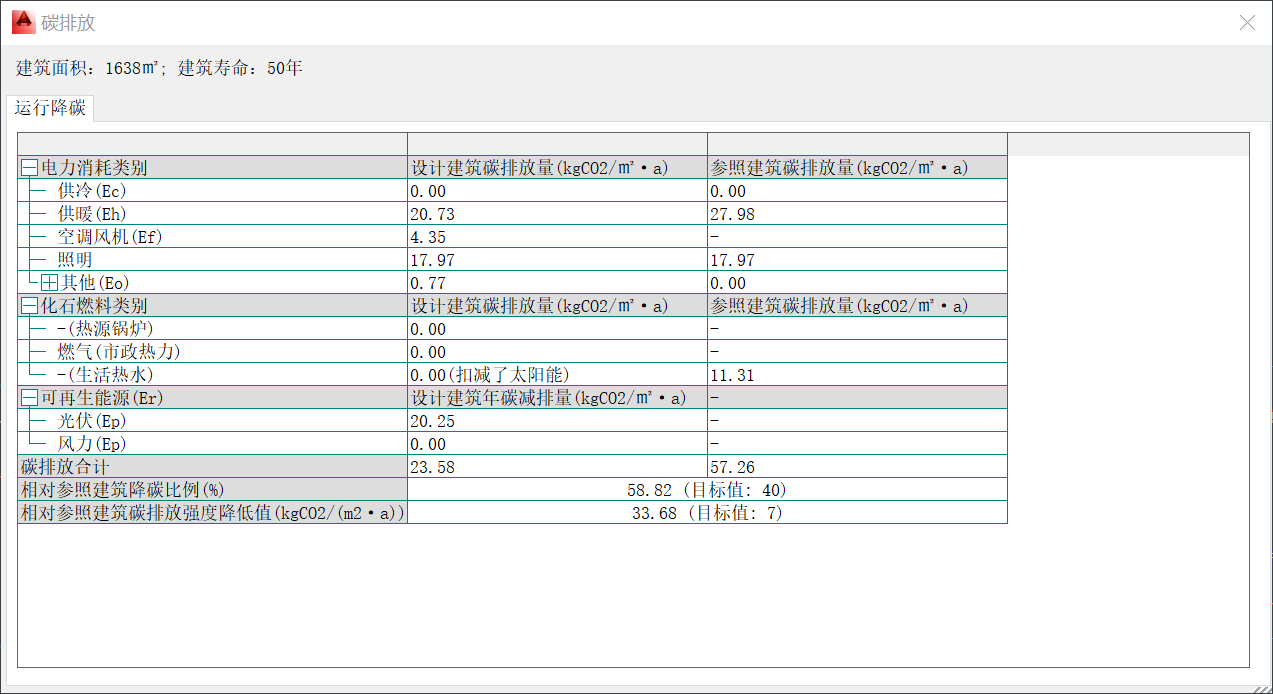1273x694 pixels.
Task: Click the 0.00(扣减了太阳能) cell
Action: click(x=490, y=375)
